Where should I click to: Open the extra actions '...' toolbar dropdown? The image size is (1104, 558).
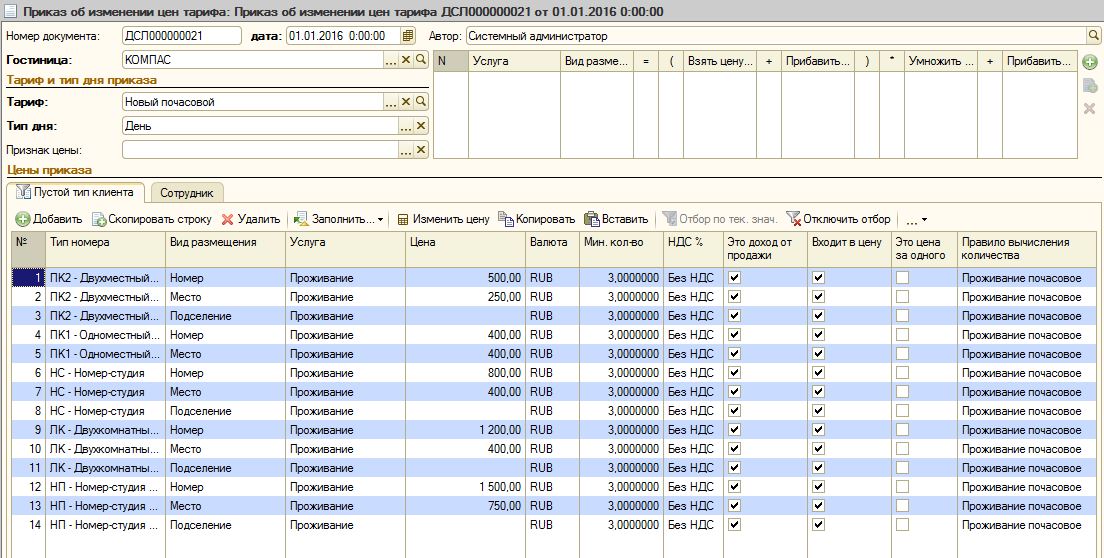(916, 220)
